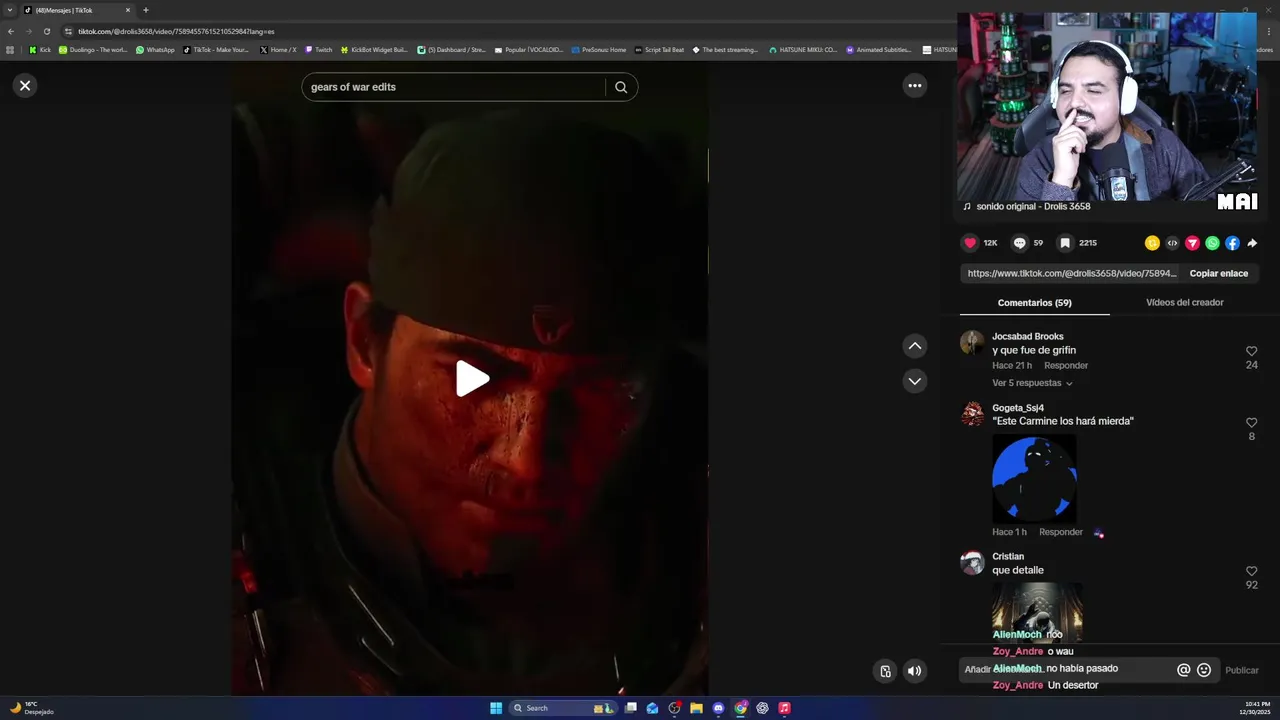The height and width of the screenshot is (720, 1280).
Task: Open the WhatsApp bookmark
Action: 155,50
